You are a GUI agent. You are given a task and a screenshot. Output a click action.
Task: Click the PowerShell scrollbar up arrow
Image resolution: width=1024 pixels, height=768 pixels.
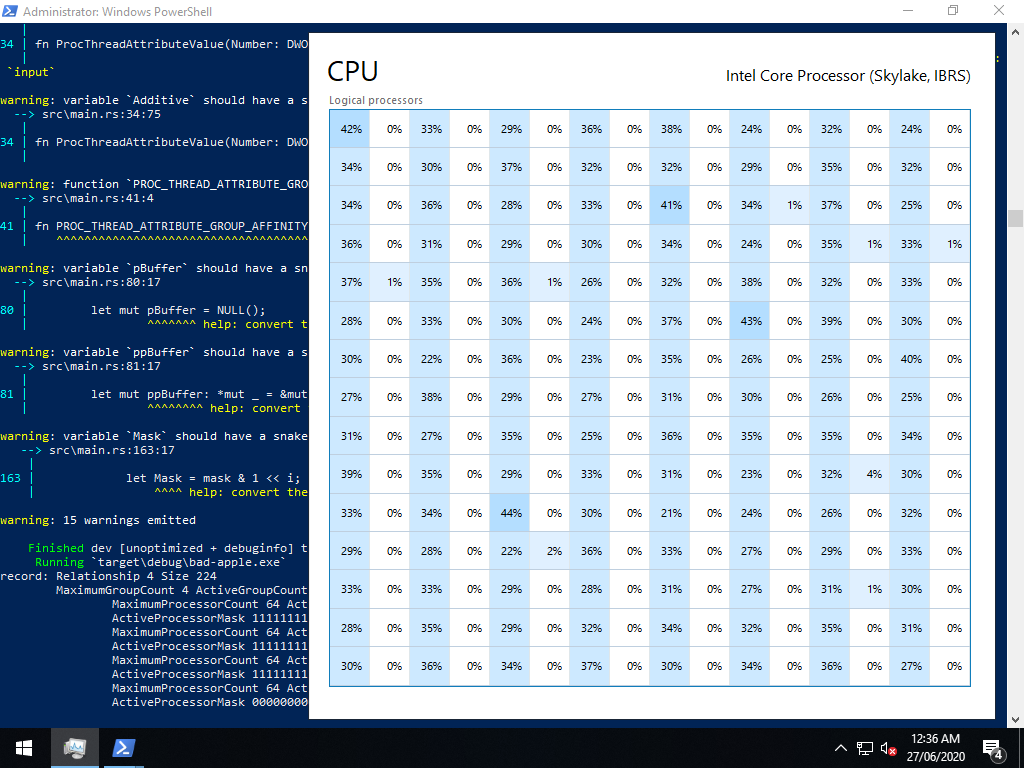pos(1015,31)
